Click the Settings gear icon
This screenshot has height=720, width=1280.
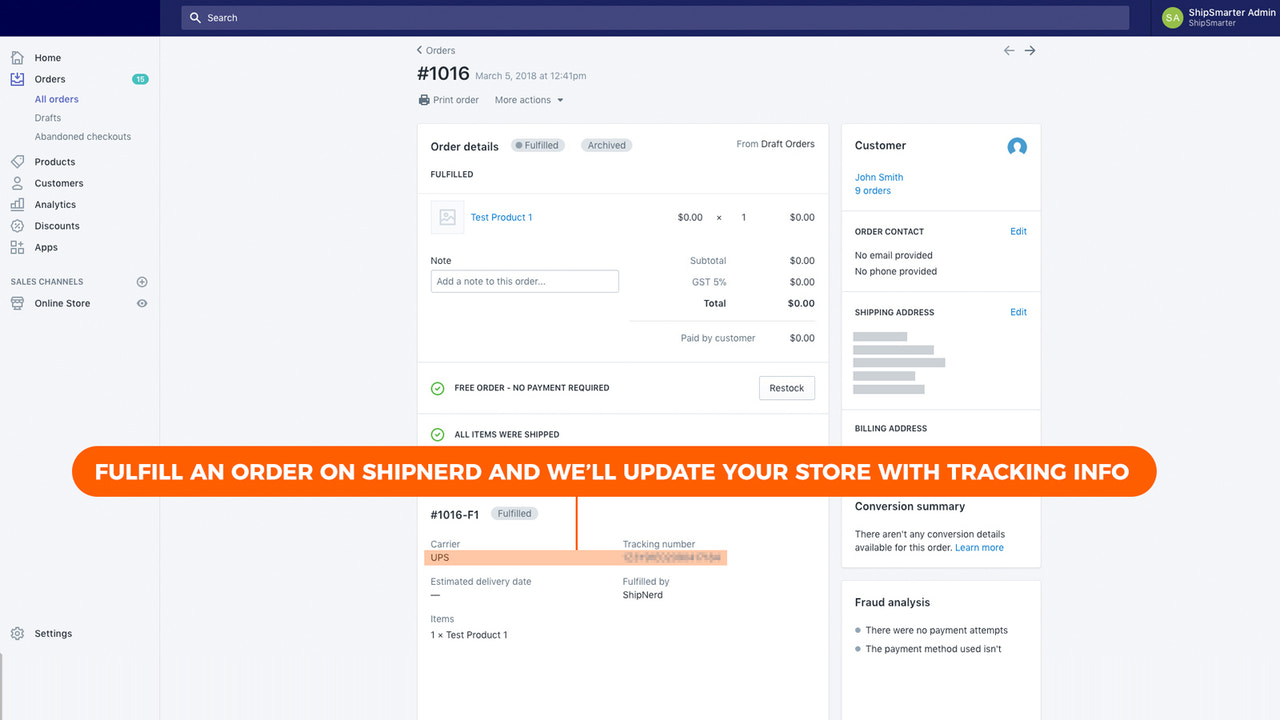click(17, 633)
